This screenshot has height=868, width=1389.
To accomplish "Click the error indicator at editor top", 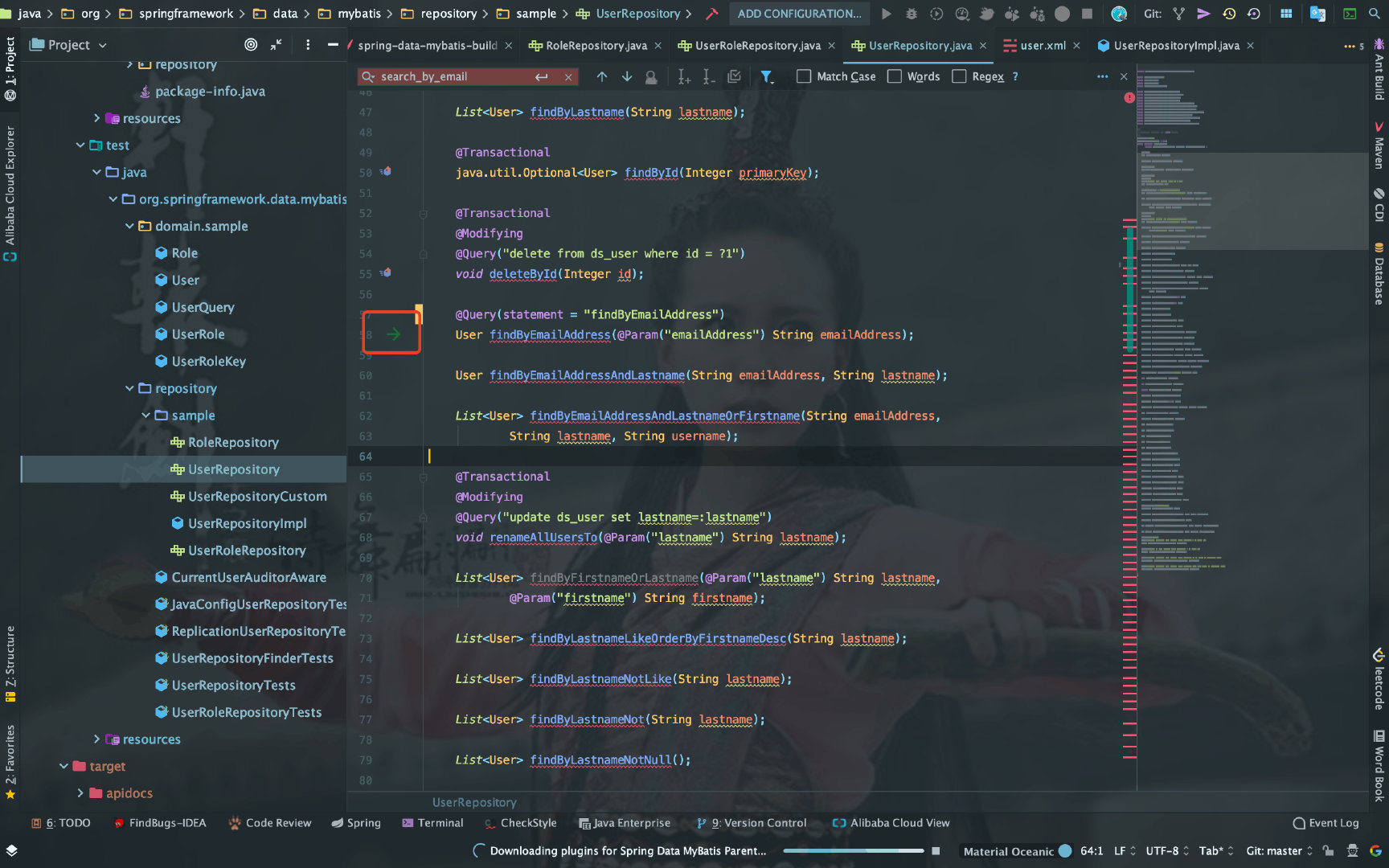I will click(x=1129, y=97).
